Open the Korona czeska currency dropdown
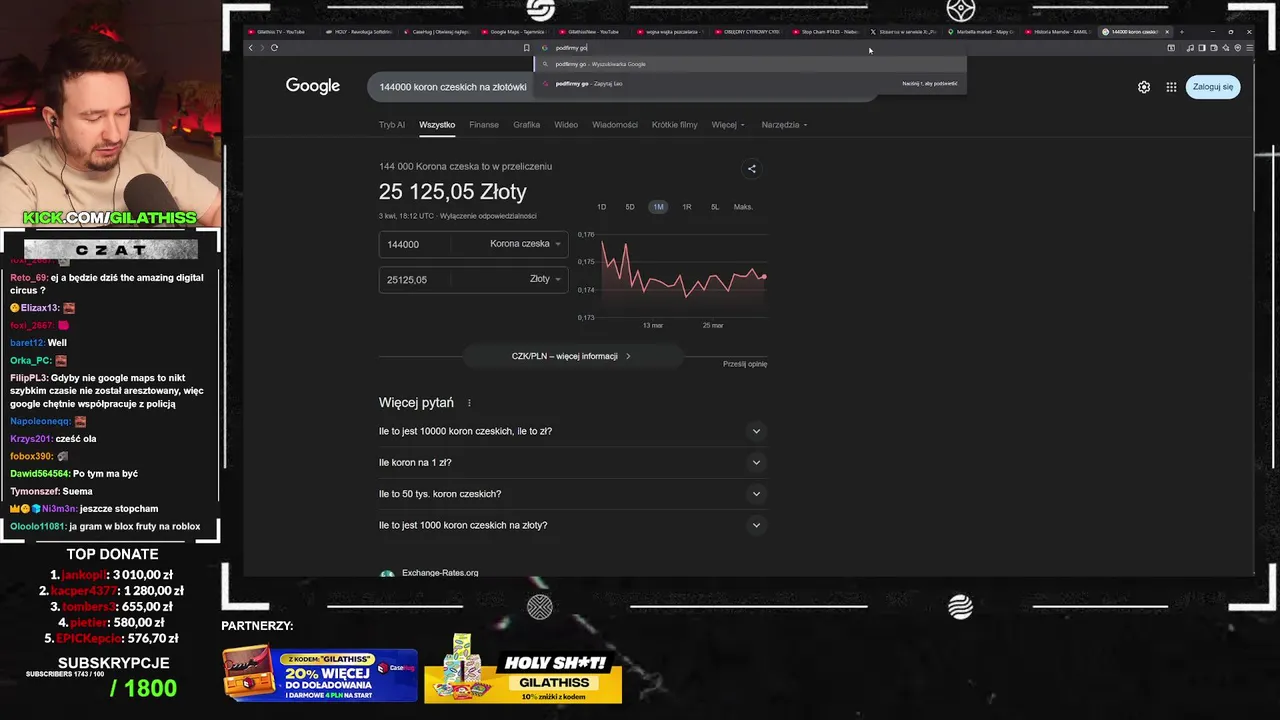Screen dimensions: 1280x720 pyautogui.click(x=524, y=244)
